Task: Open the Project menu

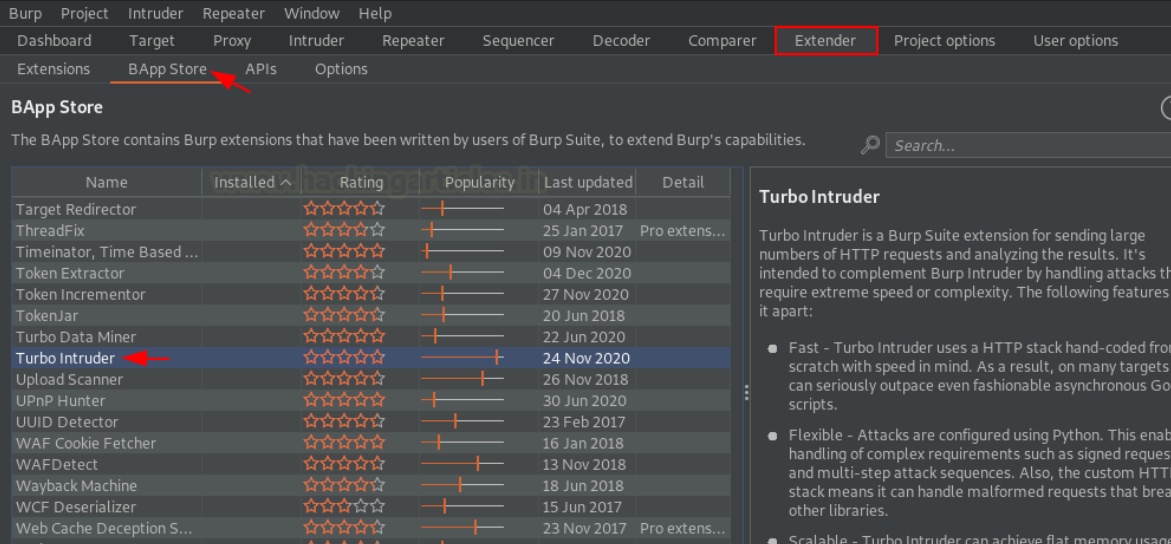Action: click(84, 13)
